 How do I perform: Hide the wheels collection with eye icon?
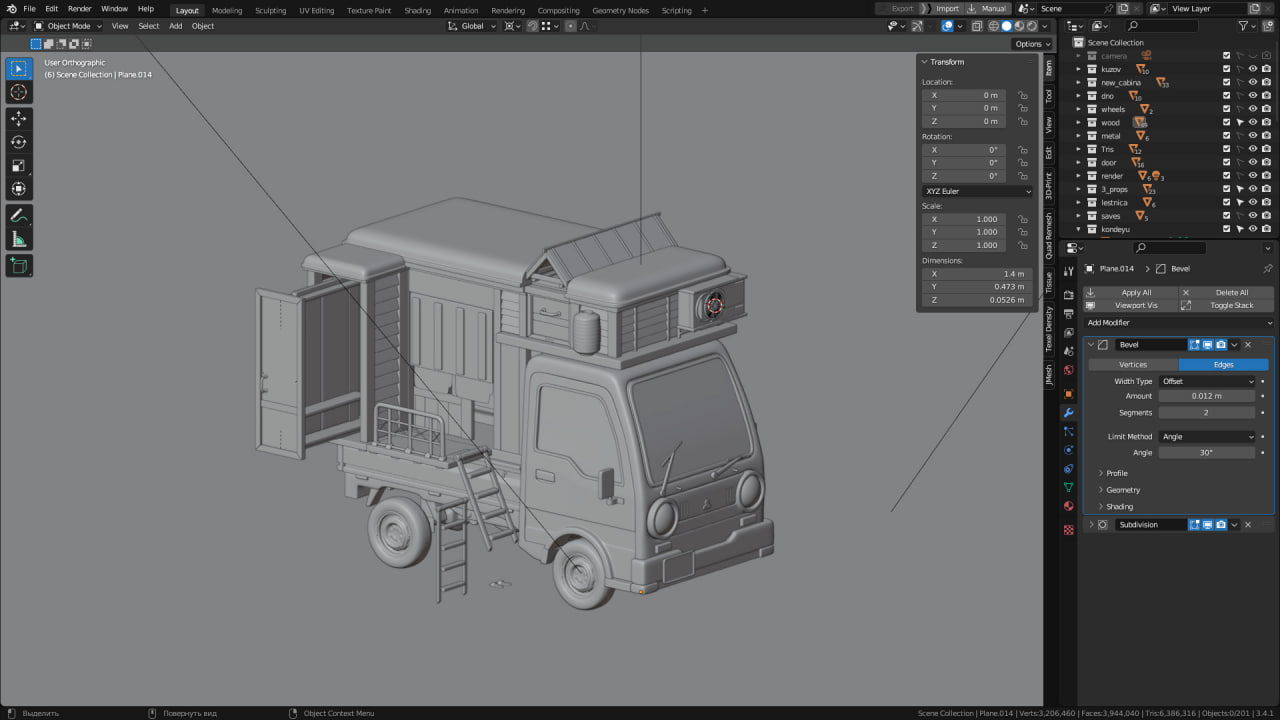(x=1252, y=109)
